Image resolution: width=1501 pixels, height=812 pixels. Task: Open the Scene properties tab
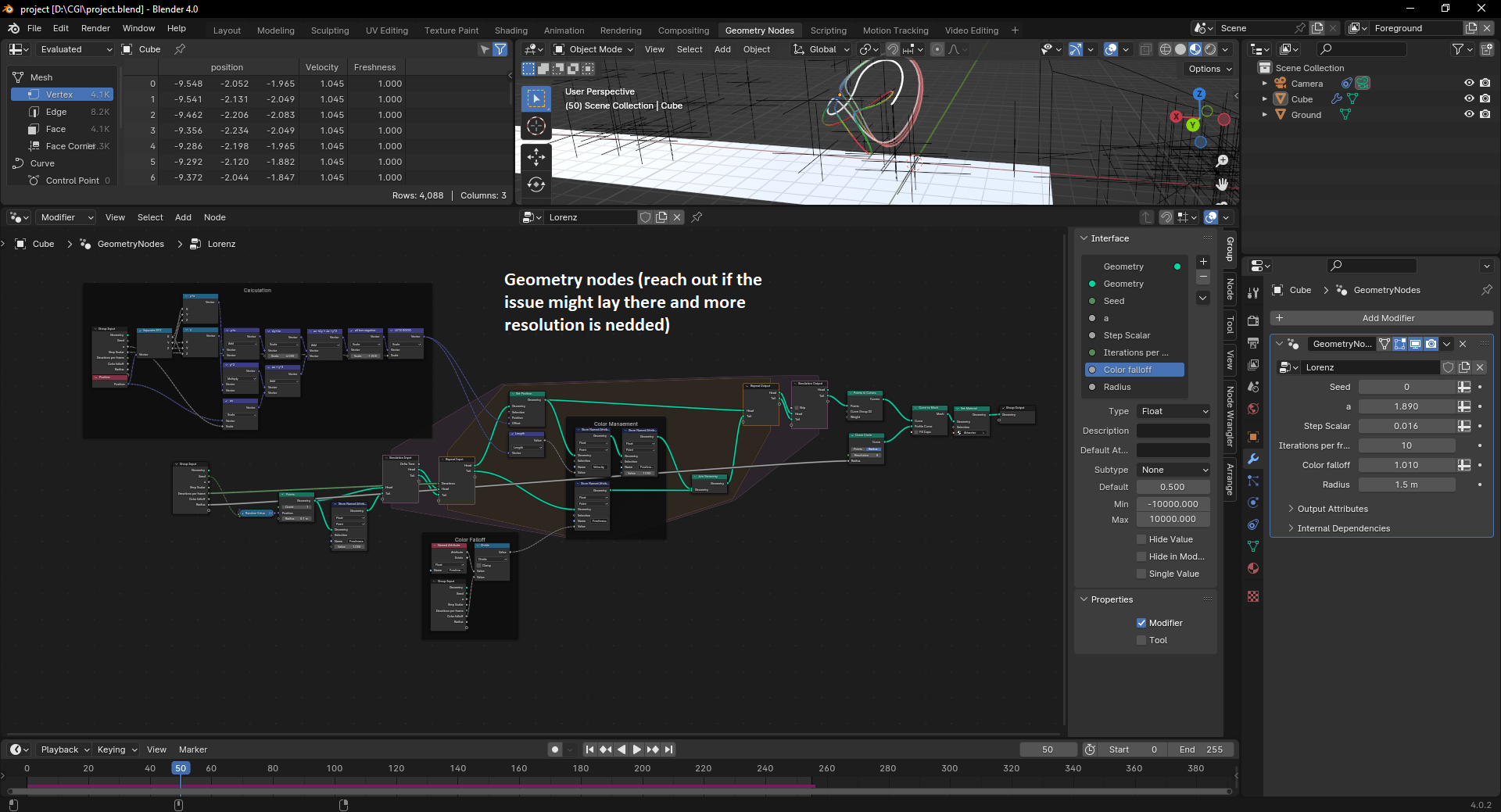pyautogui.click(x=1253, y=387)
